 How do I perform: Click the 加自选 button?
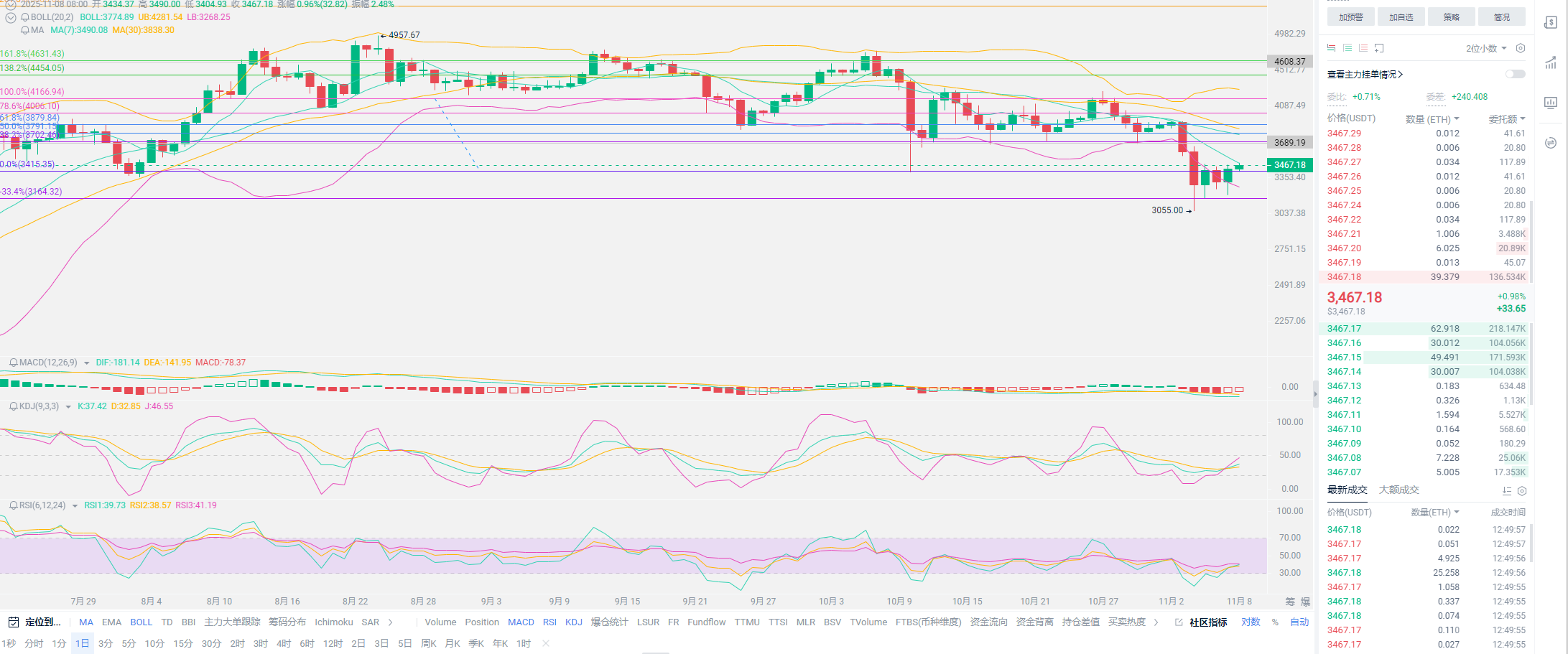coord(1401,17)
